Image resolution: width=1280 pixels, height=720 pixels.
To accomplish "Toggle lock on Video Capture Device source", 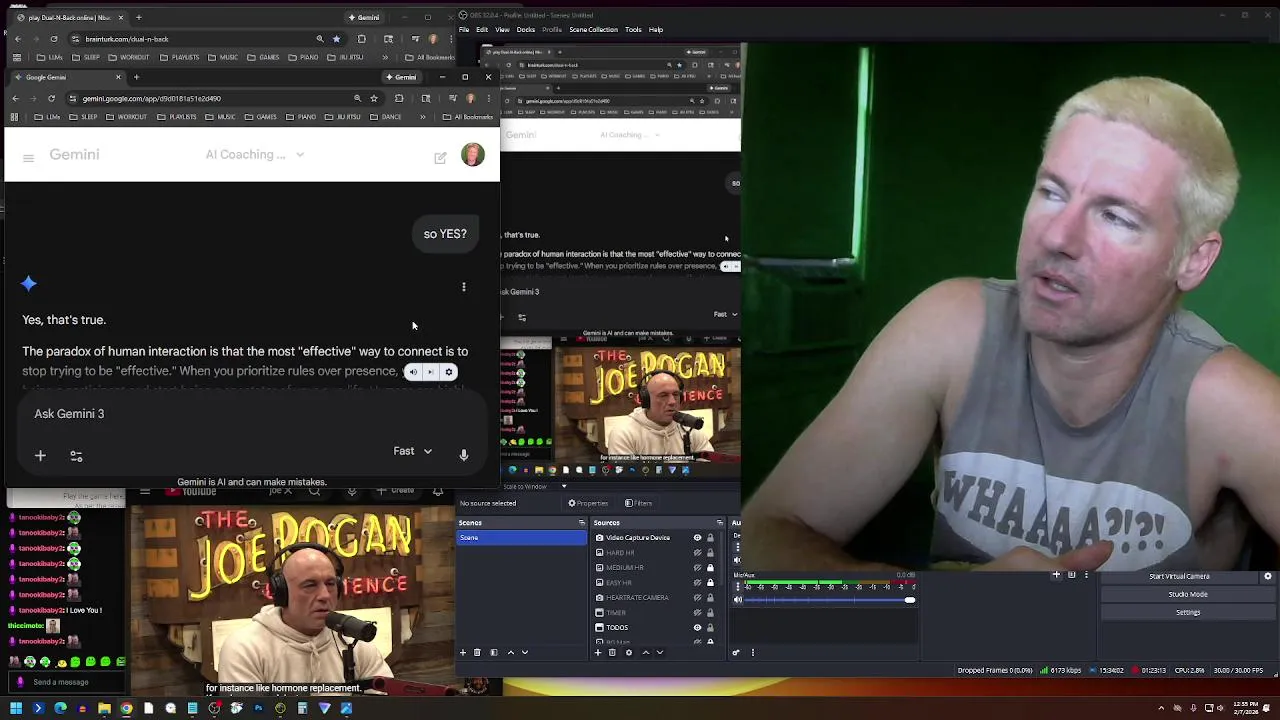I will pos(710,538).
